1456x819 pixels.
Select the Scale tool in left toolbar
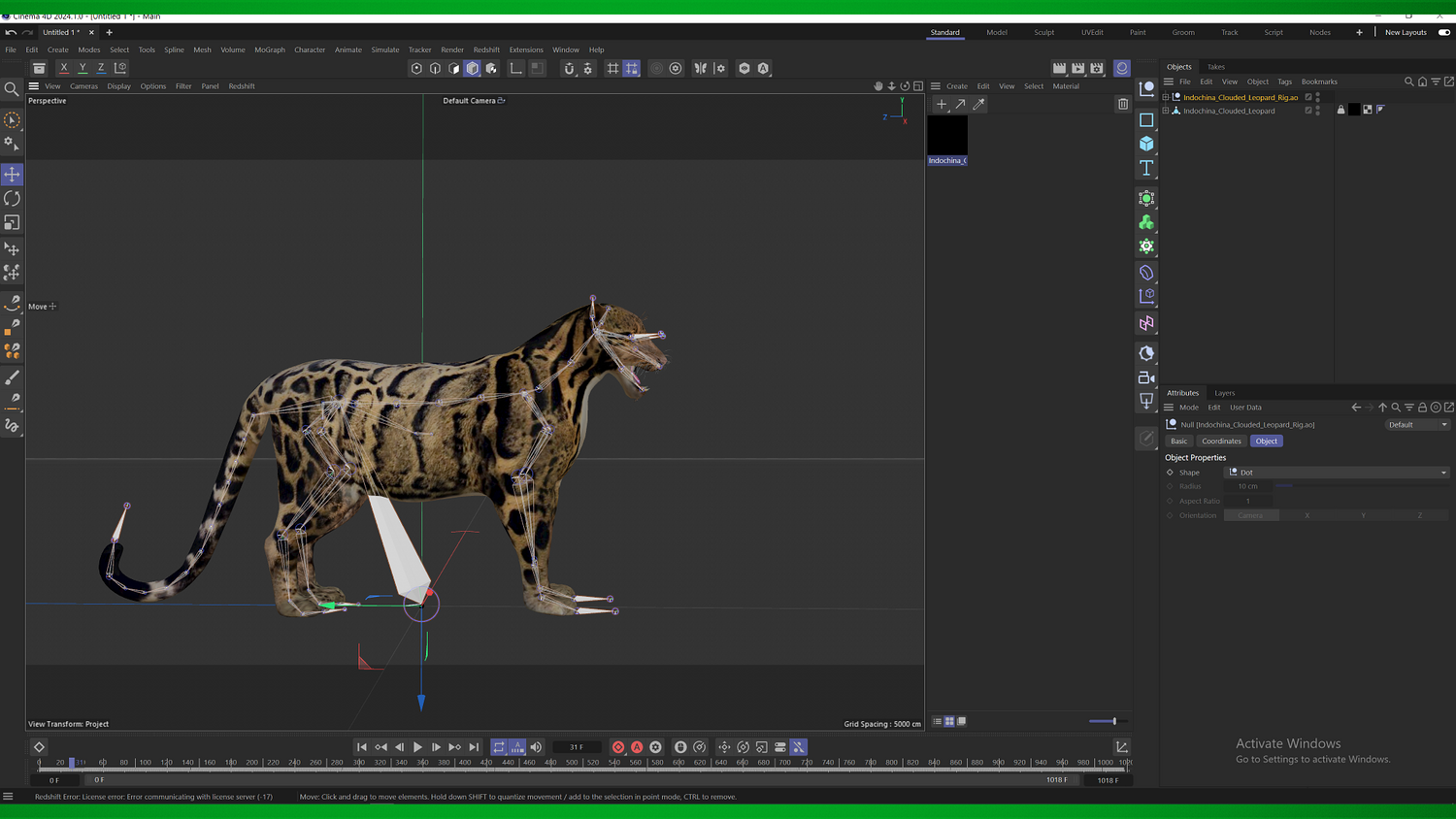point(12,223)
